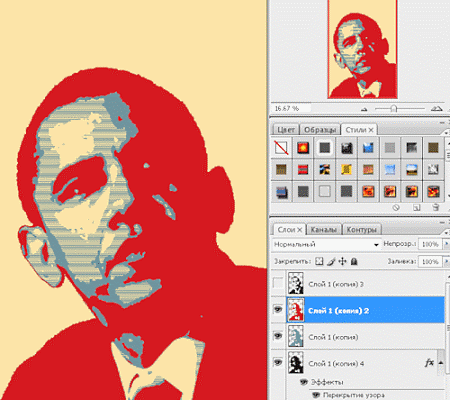Image resolution: width=450 pixels, height=400 pixels.
Task: Click the Заливка 100% fill field
Action: tap(430, 262)
